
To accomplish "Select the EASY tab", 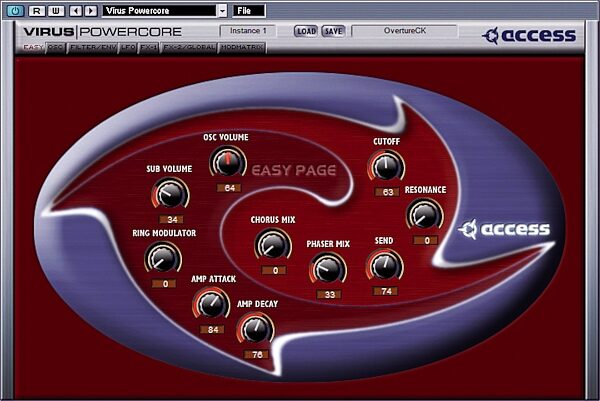I will point(33,47).
